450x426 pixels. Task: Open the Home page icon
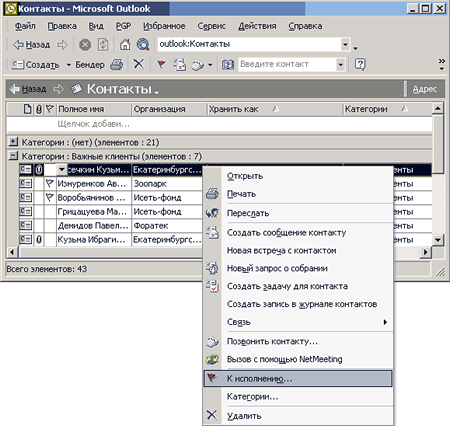pos(125,45)
